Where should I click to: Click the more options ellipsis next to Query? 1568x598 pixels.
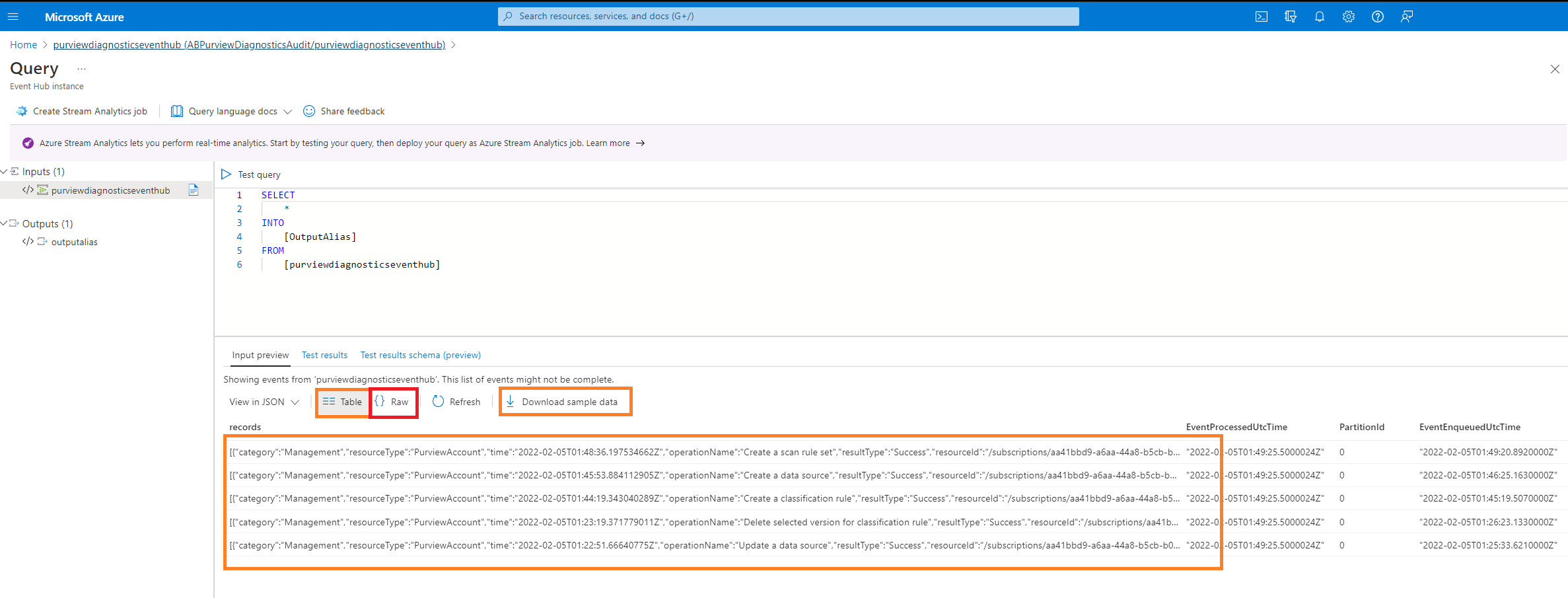pos(81,69)
